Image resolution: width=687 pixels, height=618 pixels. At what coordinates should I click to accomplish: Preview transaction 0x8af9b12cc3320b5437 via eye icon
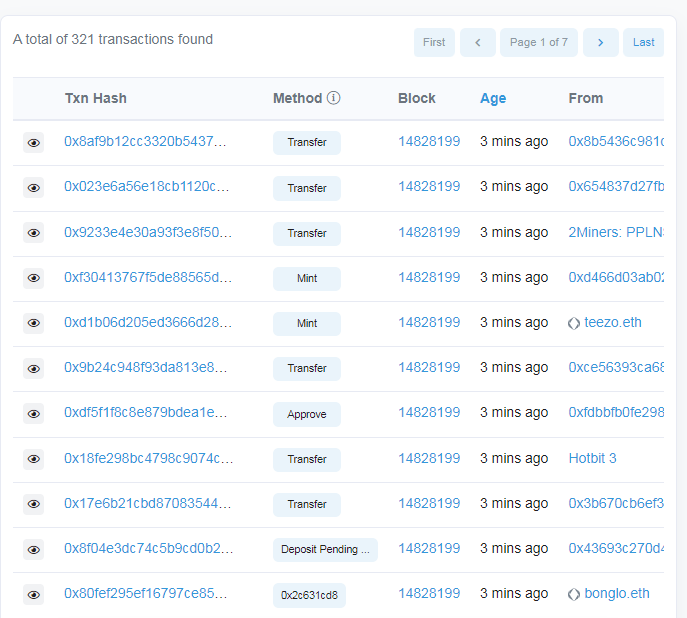[x=33, y=143]
